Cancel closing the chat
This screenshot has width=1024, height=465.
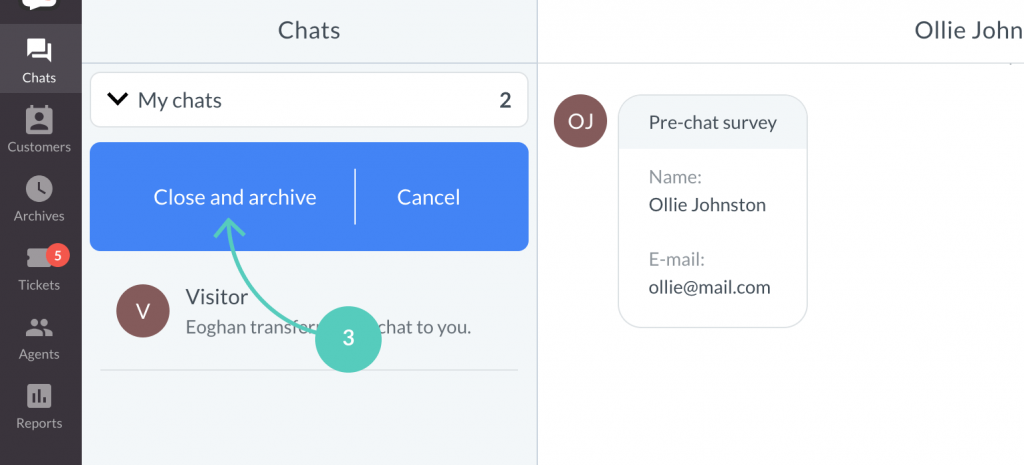coord(428,197)
